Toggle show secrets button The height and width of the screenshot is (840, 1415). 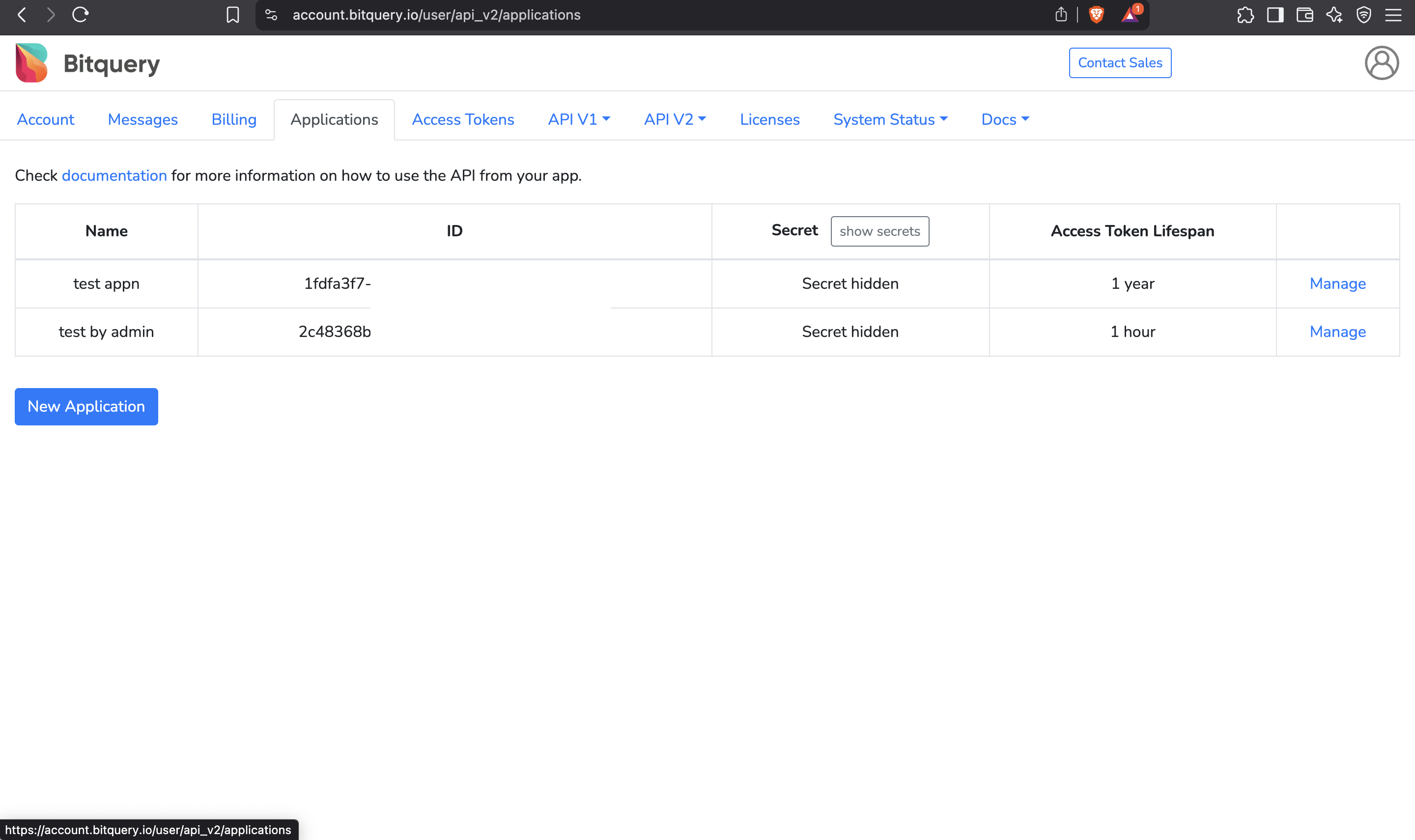coord(879,231)
